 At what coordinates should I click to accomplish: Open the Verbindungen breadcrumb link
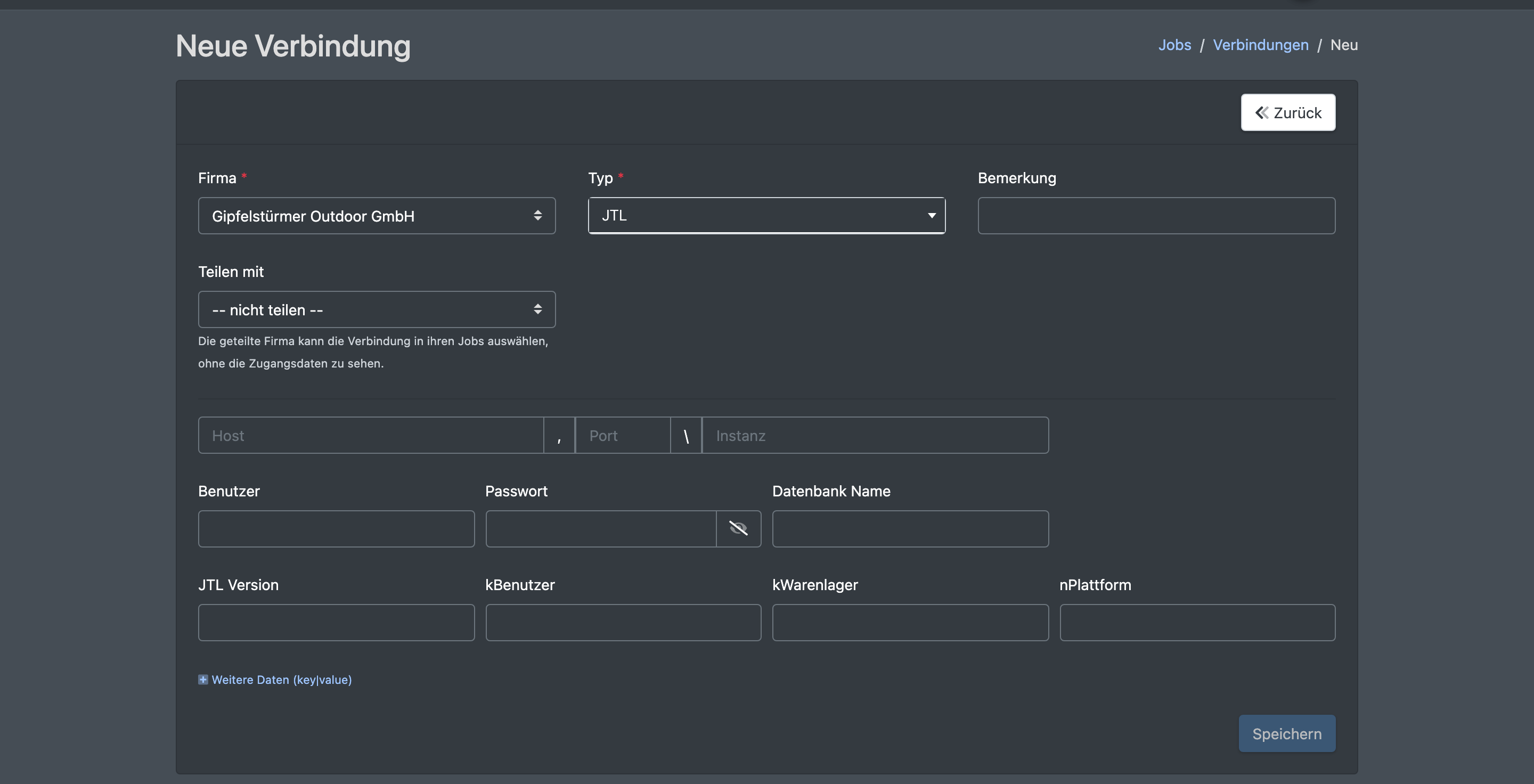(1261, 45)
